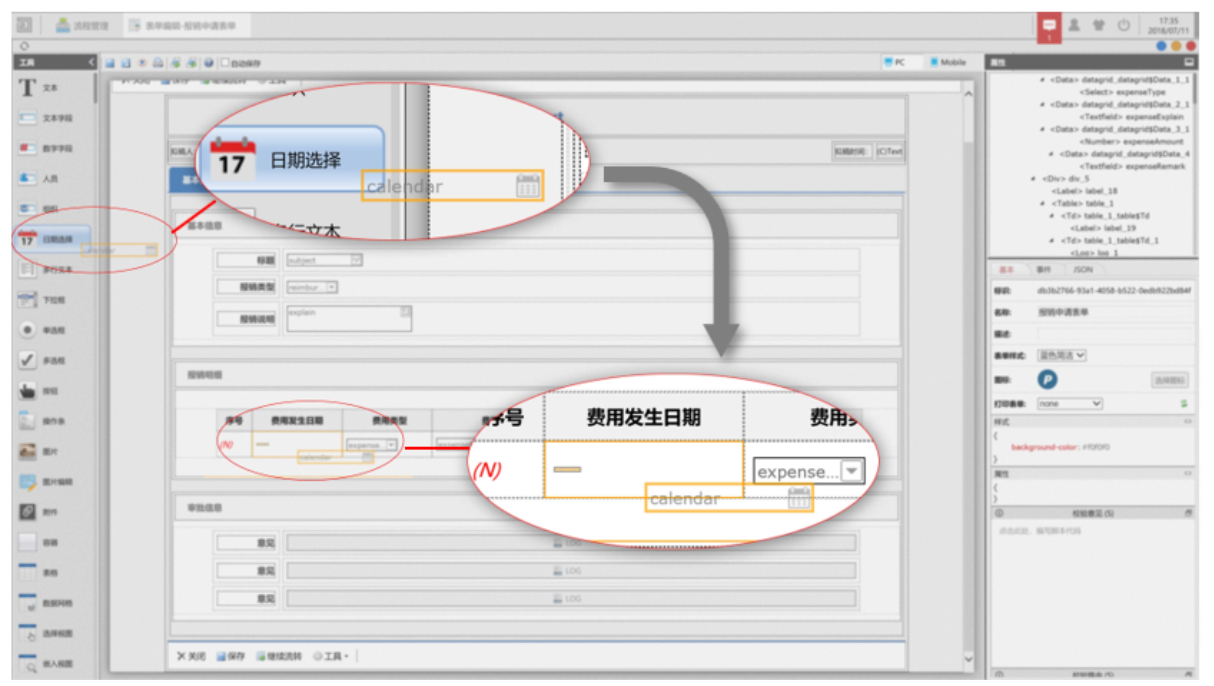Switch to the JSON properties tab
1214x686 pixels.
click(x=1083, y=270)
